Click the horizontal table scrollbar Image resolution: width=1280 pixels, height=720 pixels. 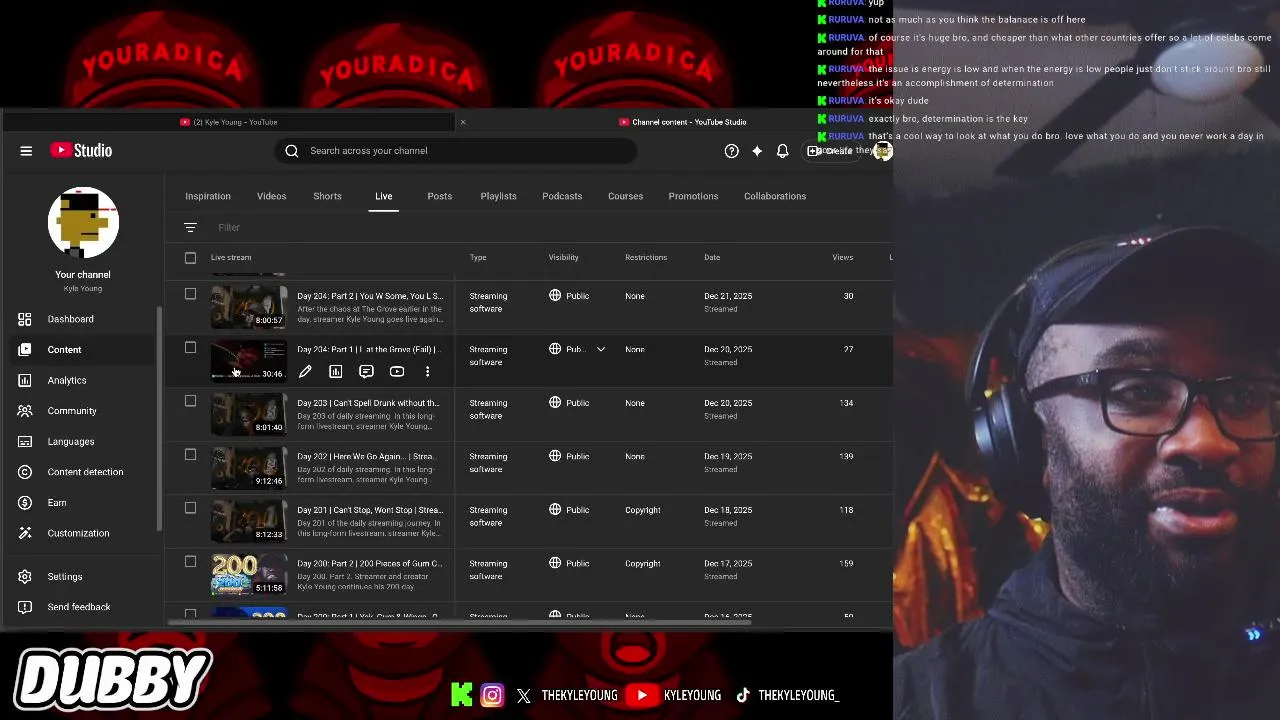coord(460,622)
